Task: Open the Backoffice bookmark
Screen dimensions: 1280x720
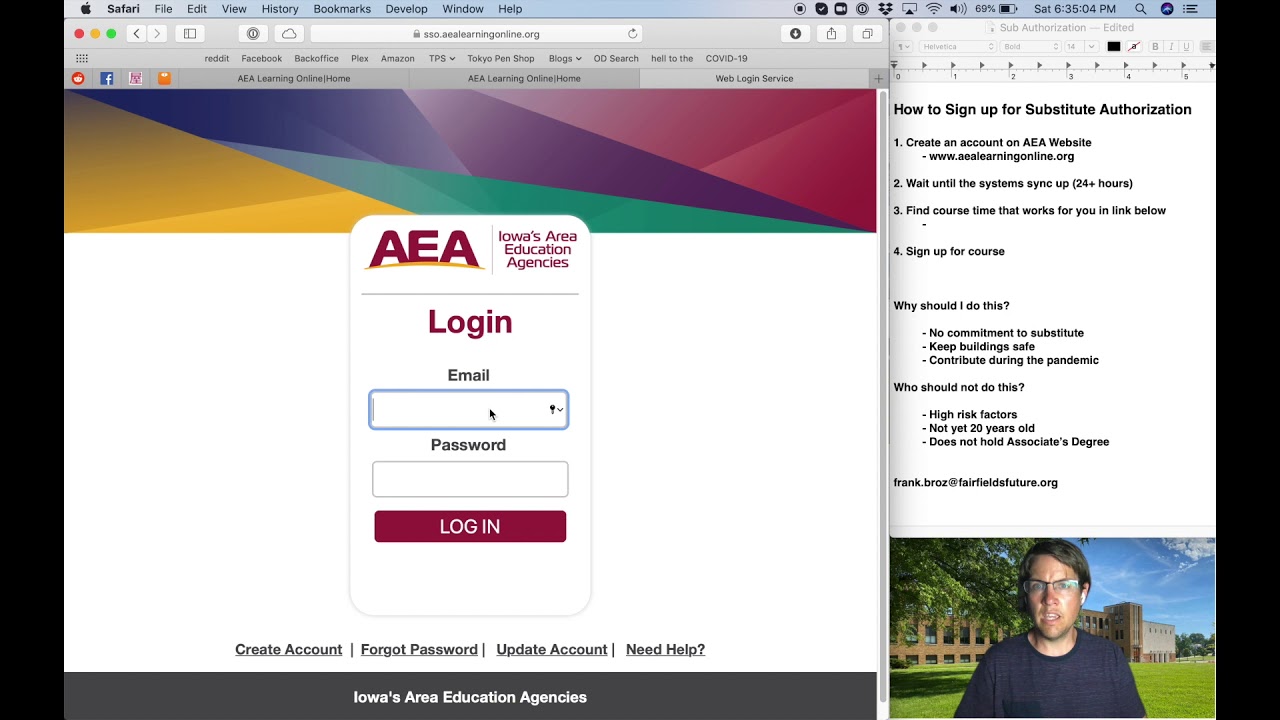Action: point(316,58)
